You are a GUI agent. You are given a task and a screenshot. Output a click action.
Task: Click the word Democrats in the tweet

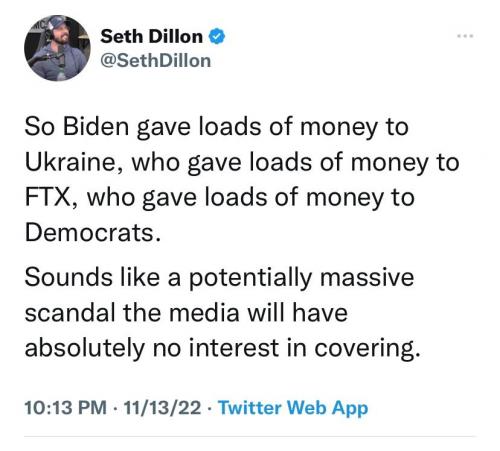tap(92, 232)
